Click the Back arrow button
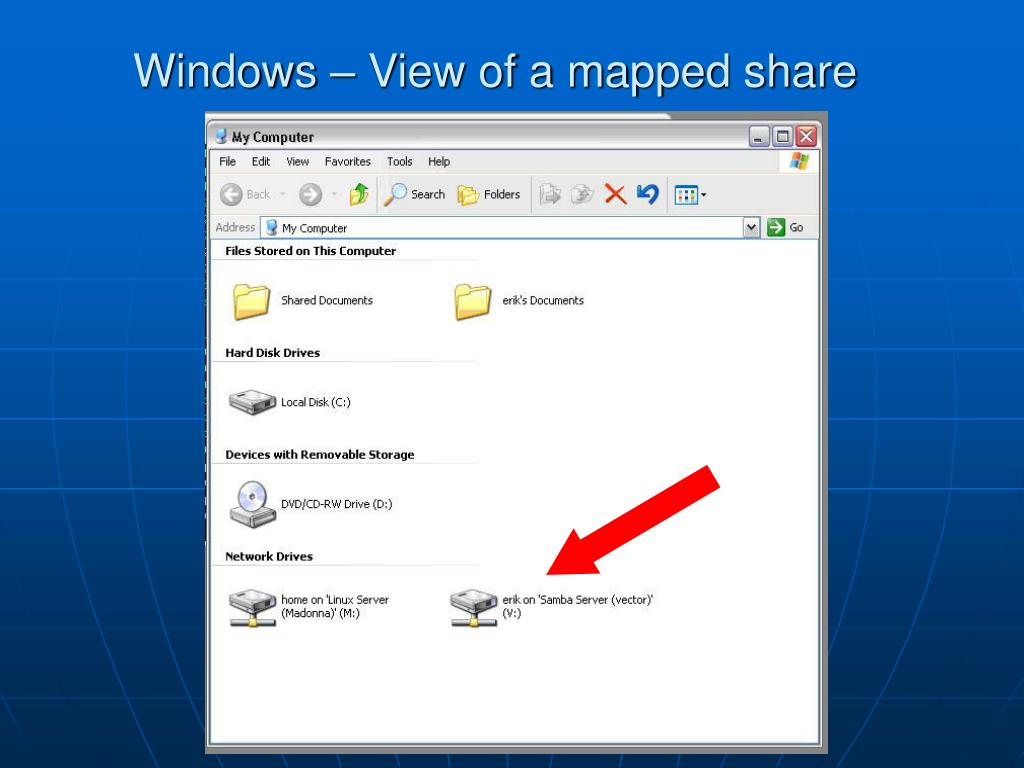 (x=231, y=195)
